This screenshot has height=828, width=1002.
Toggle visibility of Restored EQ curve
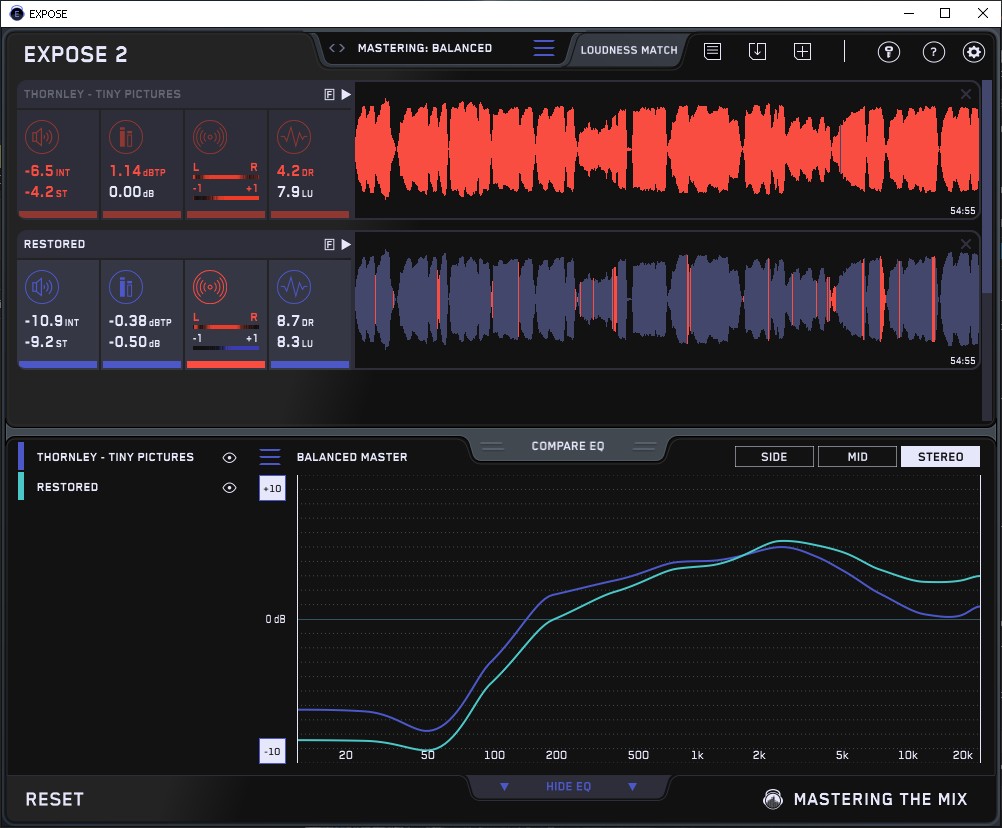click(x=230, y=487)
